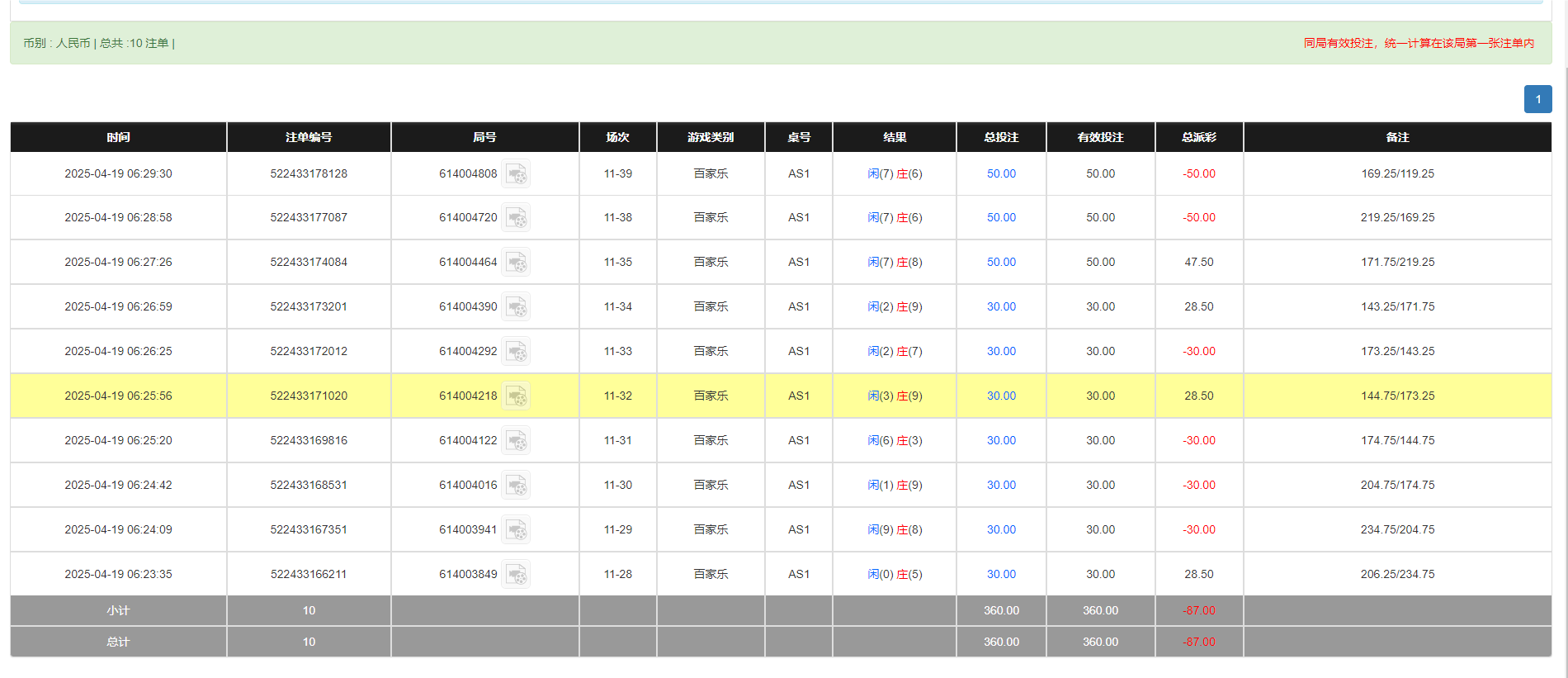Select order number 522433177087 cell

pos(309,218)
